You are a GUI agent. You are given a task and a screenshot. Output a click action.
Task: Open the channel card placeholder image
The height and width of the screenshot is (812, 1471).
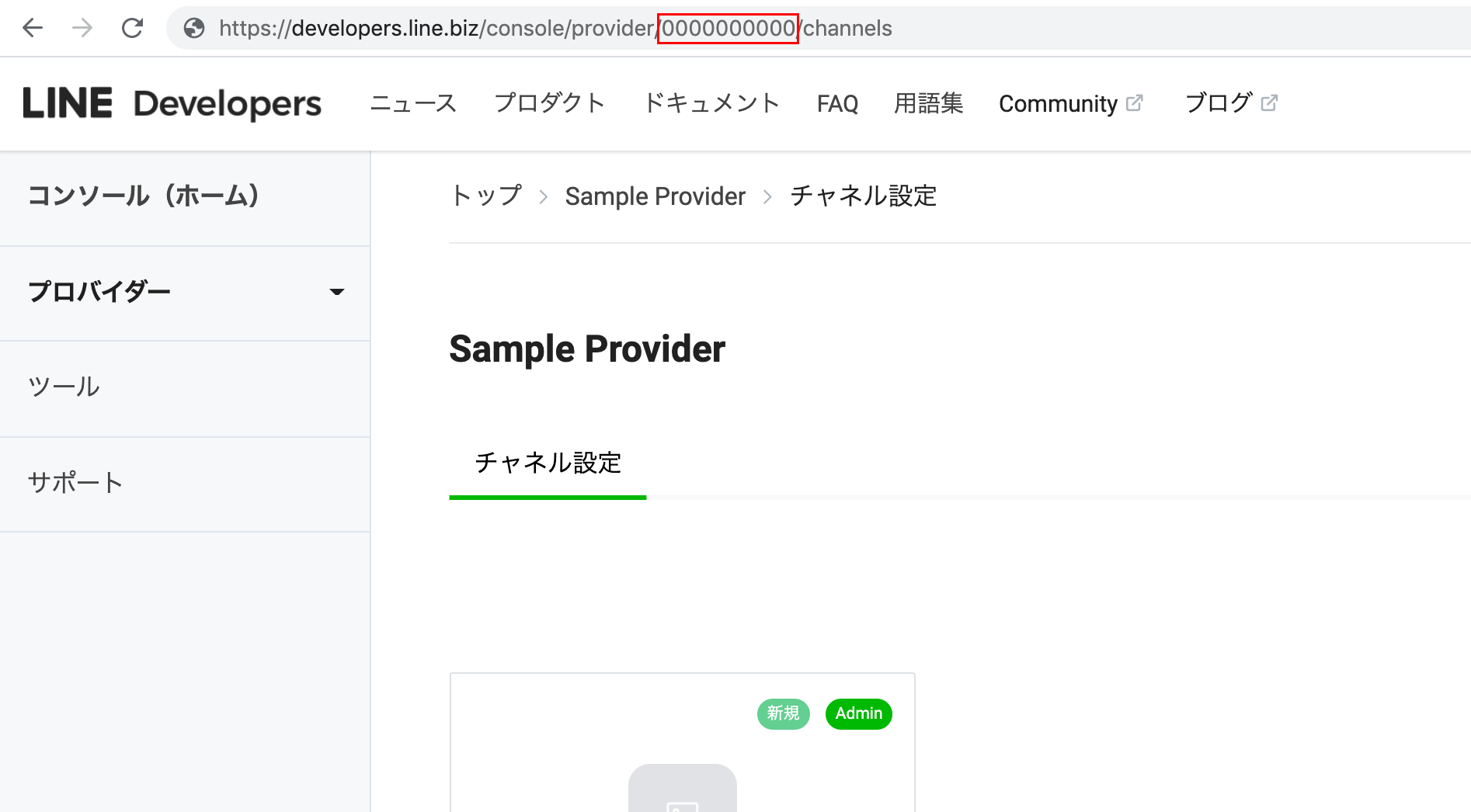[x=683, y=789]
